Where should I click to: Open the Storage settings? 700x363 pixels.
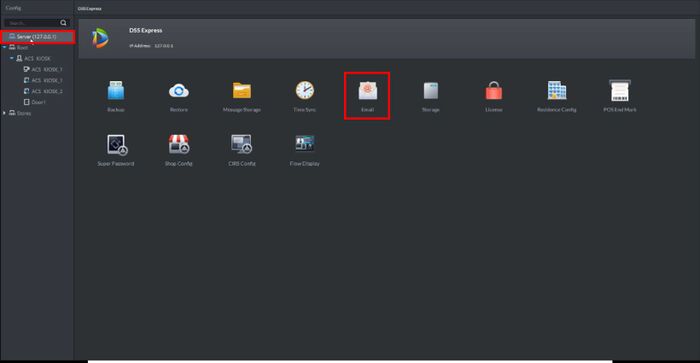430,96
